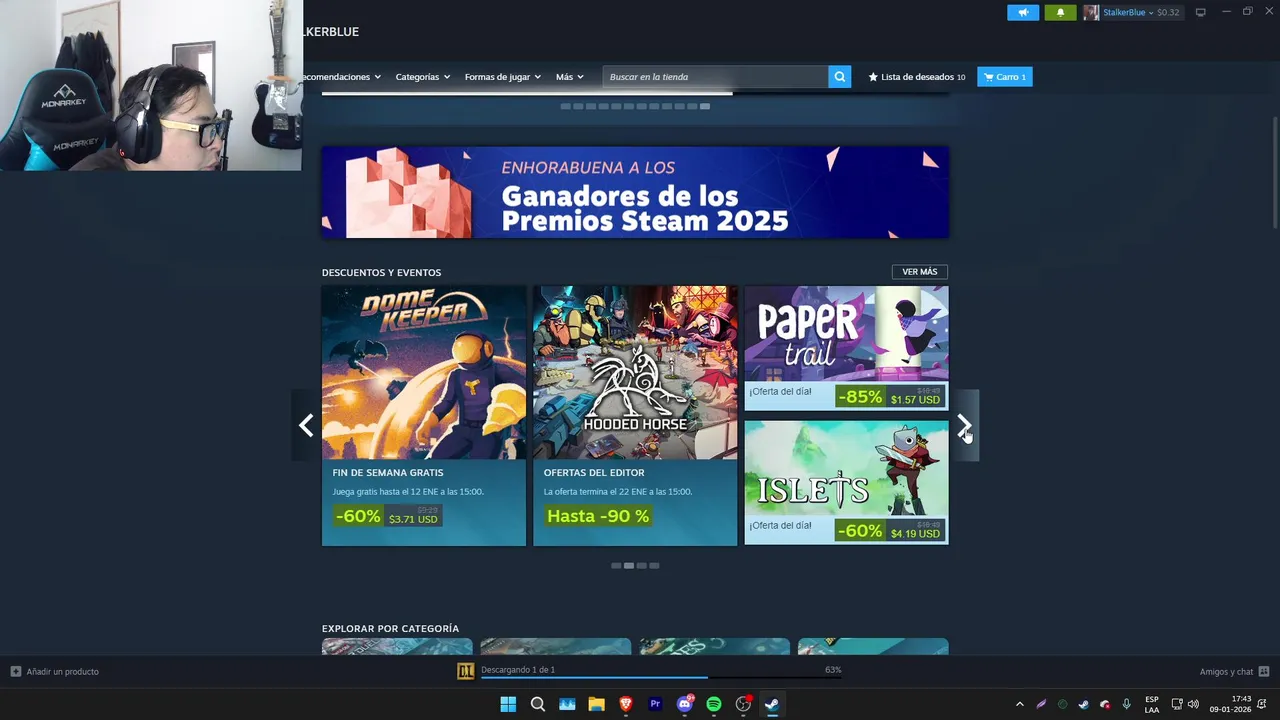This screenshot has height=720, width=1280.
Task: Click the Paper Trail -85% price tag
Action: click(x=889, y=397)
